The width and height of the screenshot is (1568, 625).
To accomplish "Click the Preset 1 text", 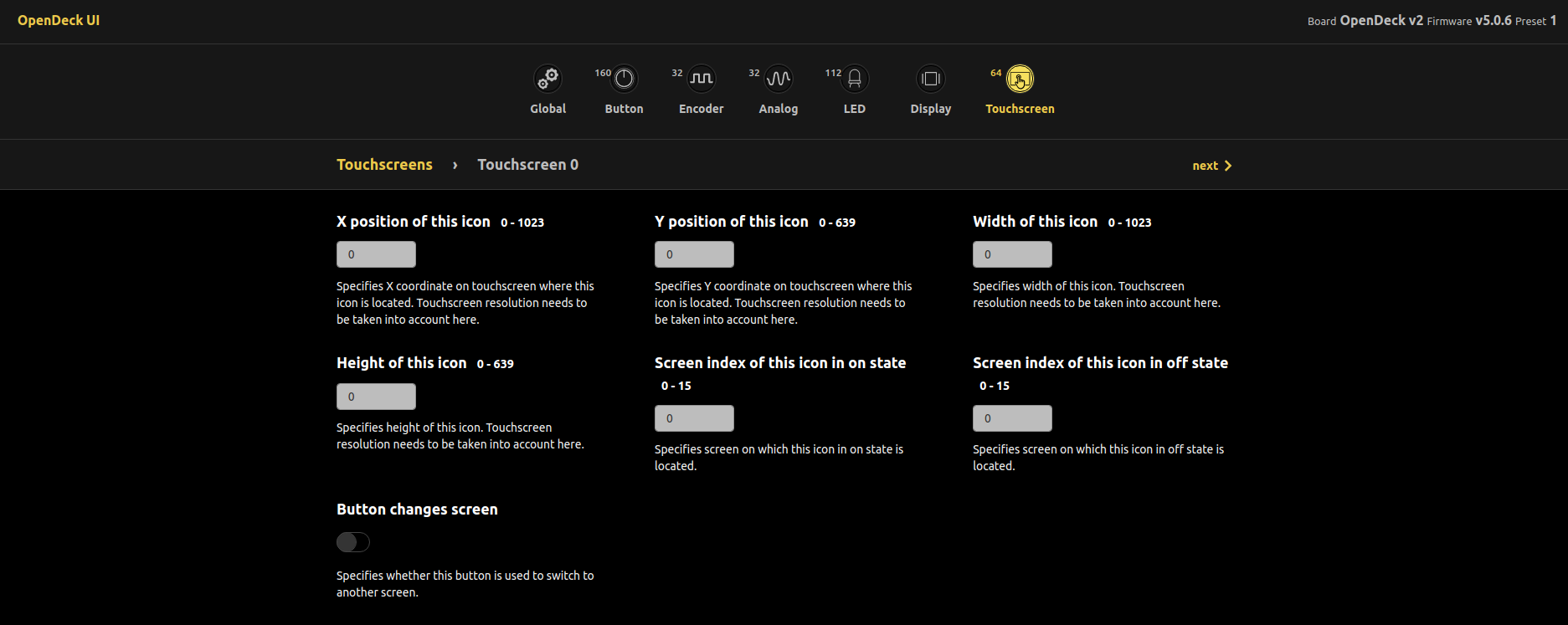I will (1535, 21).
